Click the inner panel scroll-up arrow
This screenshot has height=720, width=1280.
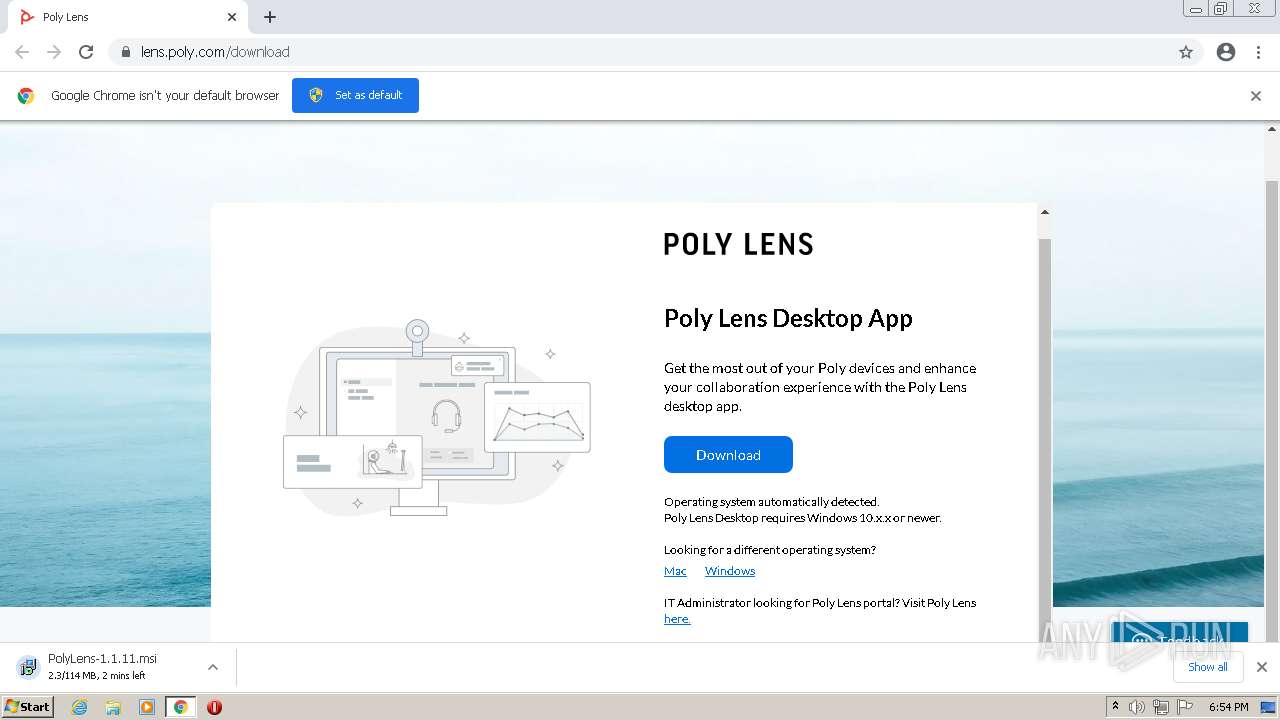[1044, 212]
